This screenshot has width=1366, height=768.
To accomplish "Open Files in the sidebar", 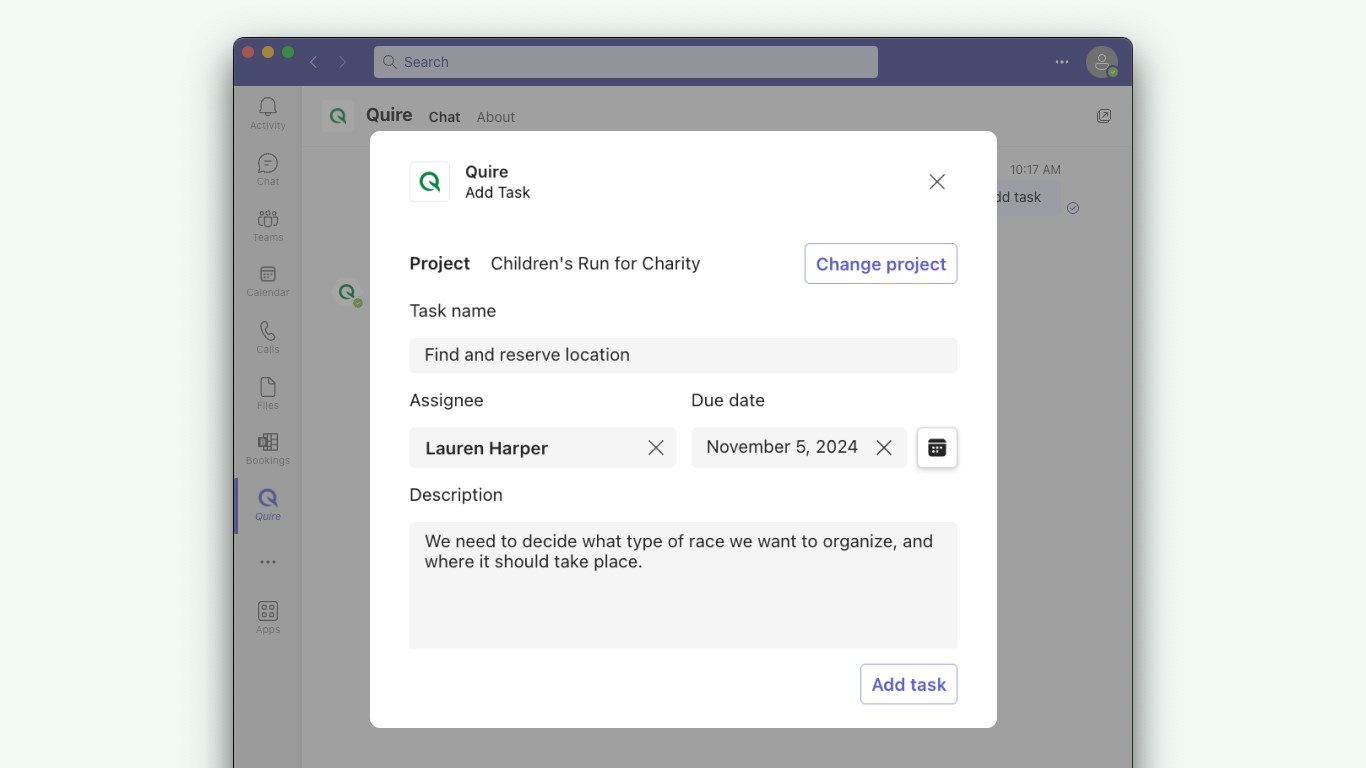I will click(268, 392).
